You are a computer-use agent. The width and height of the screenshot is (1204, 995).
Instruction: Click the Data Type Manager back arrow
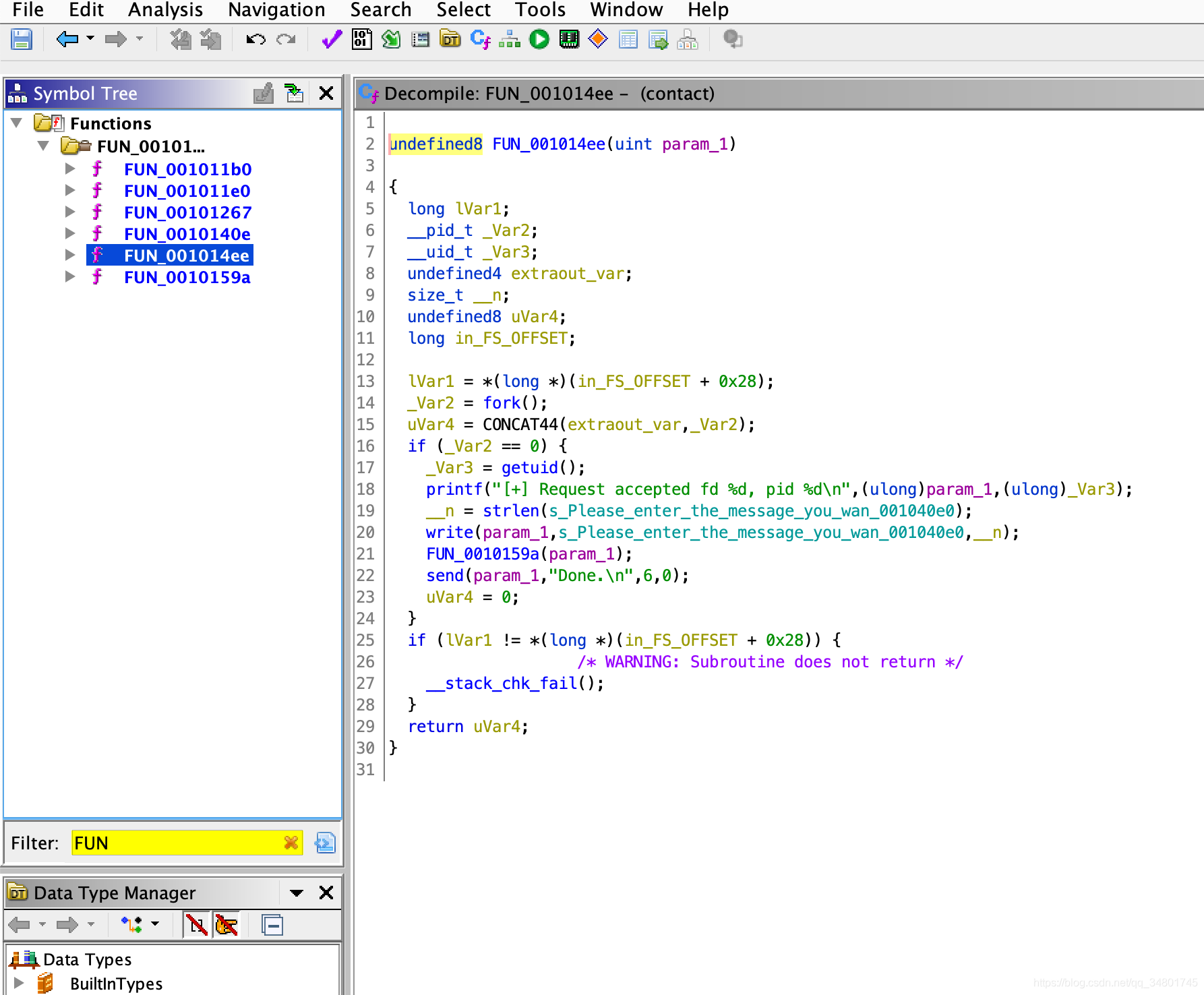click(20, 924)
